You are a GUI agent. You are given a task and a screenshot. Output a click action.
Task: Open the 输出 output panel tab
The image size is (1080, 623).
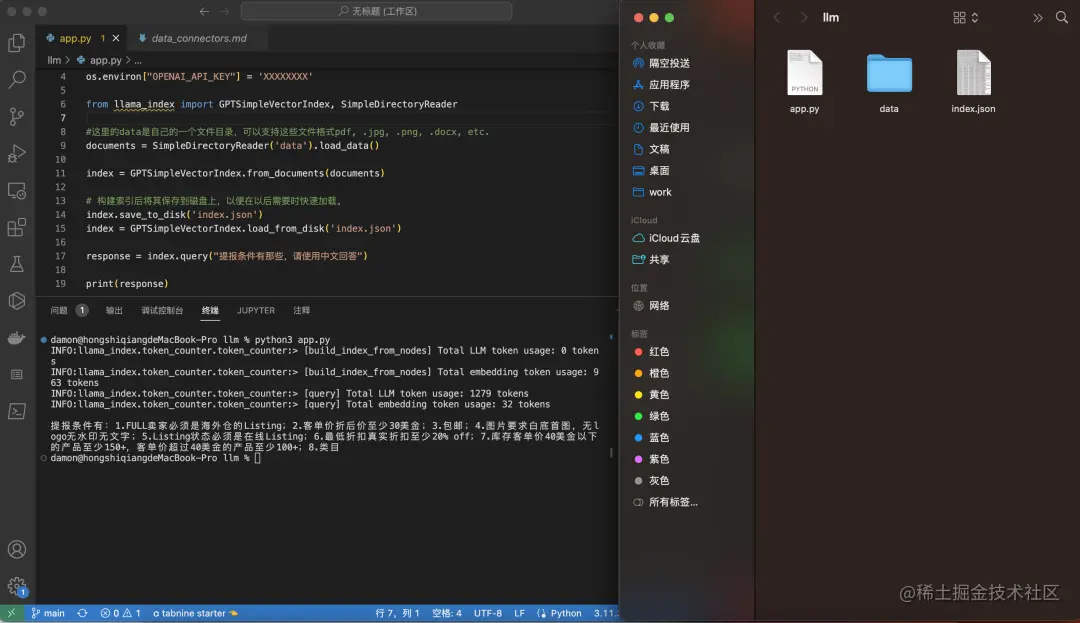click(x=114, y=310)
